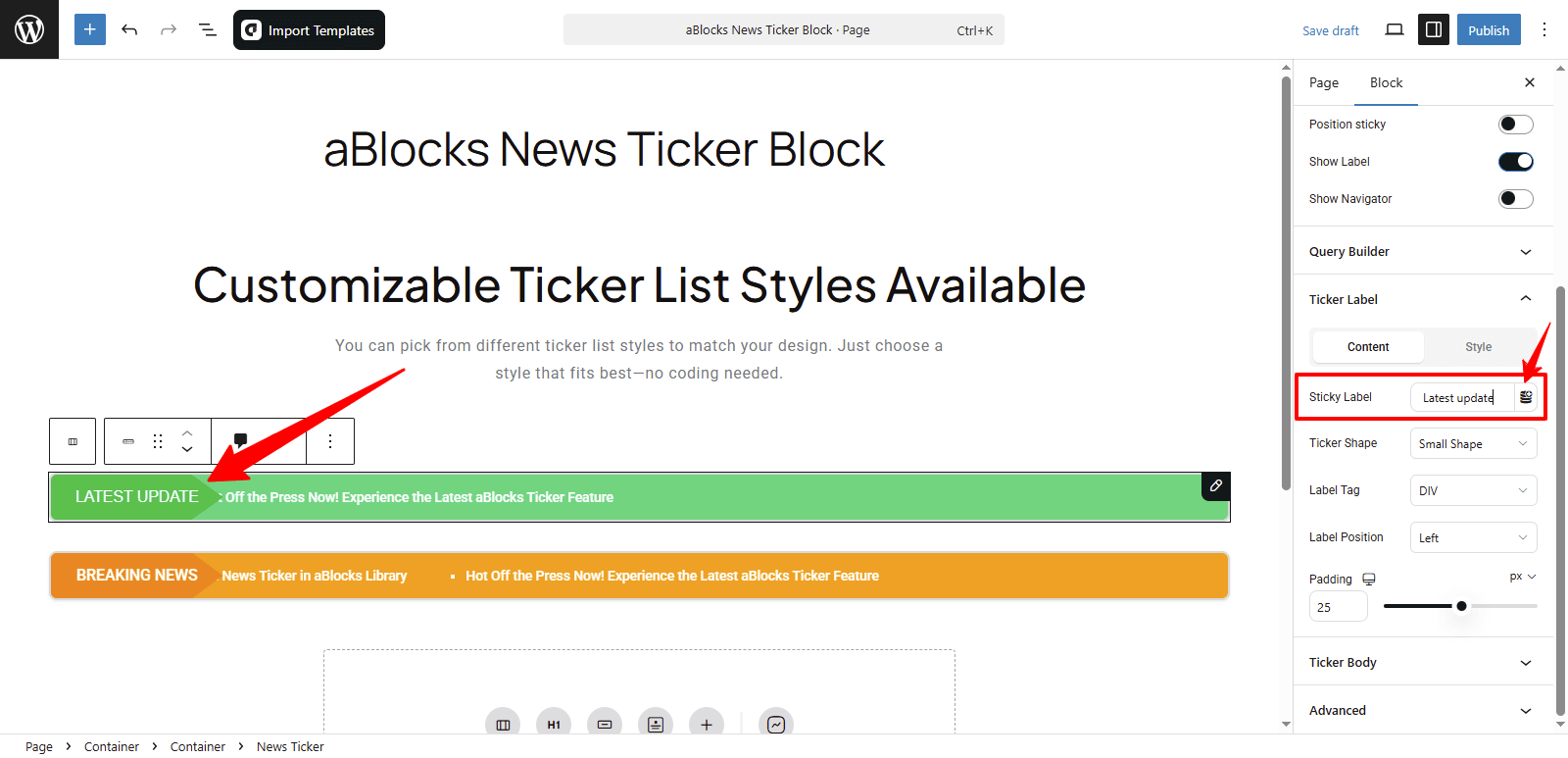Insert an H1 heading block icon
Viewport: 1568px width, 758px height.
pyautogui.click(x=554, y=725)
